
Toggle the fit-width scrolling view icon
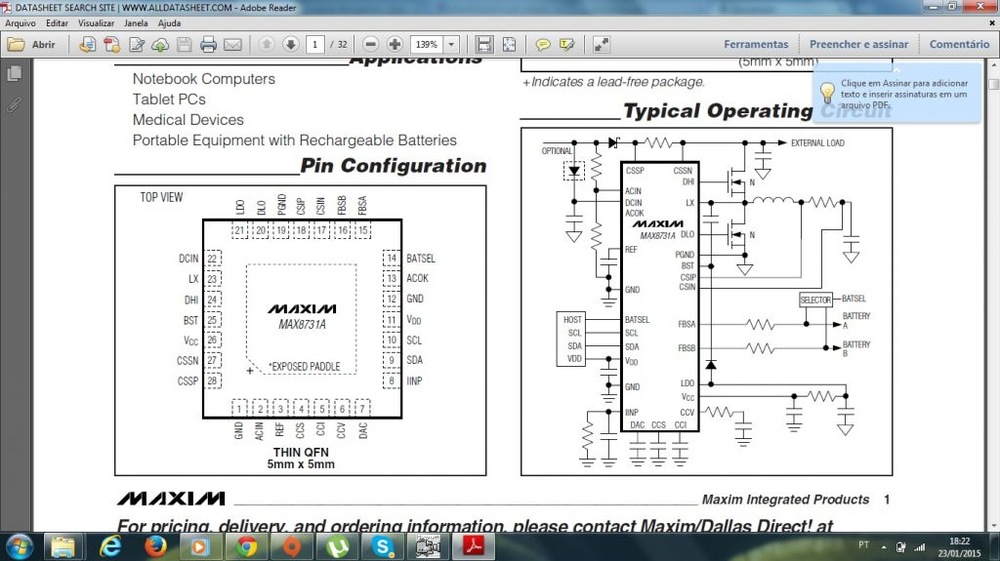(x=484, y=45)
